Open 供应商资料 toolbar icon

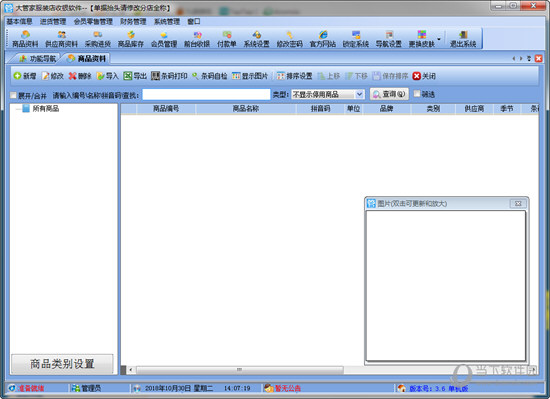[x=61, y=39]
